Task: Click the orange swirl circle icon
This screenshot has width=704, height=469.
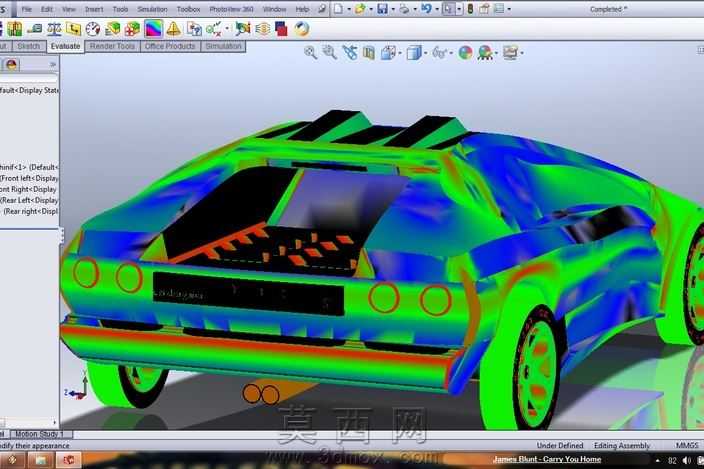Action: coord(302,29)
